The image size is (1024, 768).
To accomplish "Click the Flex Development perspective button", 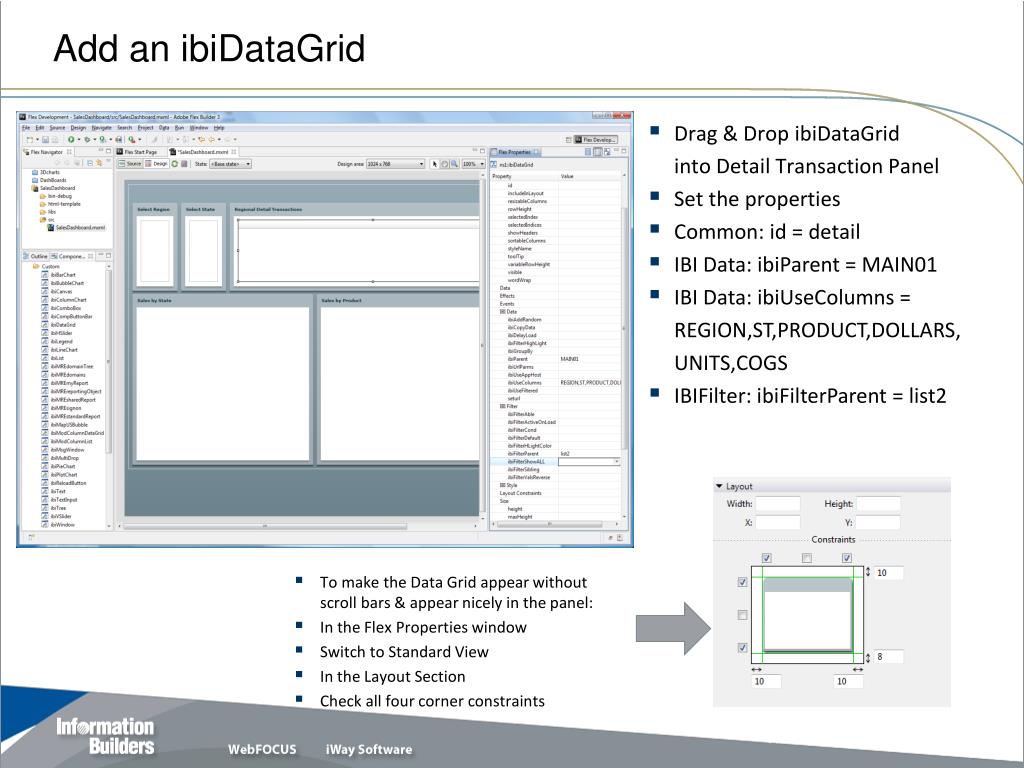I will [x=595, y=140].
